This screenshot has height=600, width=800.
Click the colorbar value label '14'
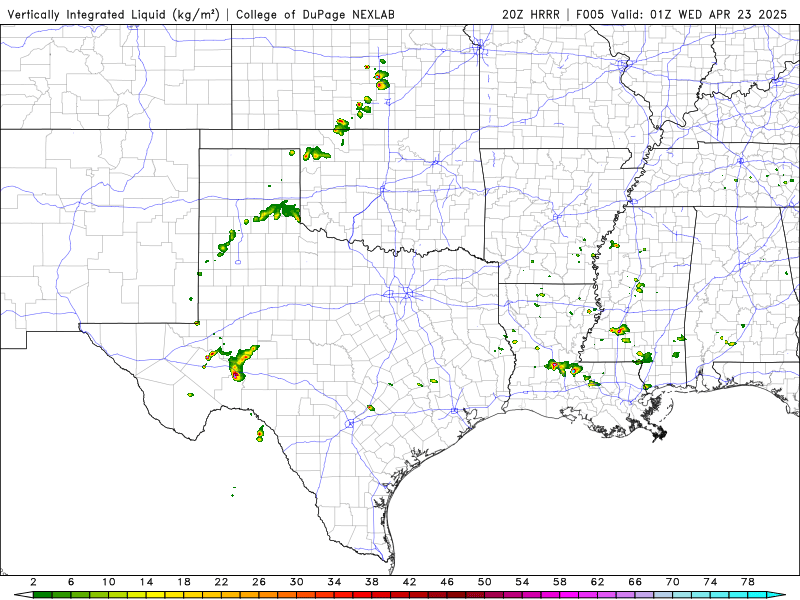[x=146, y=582]
